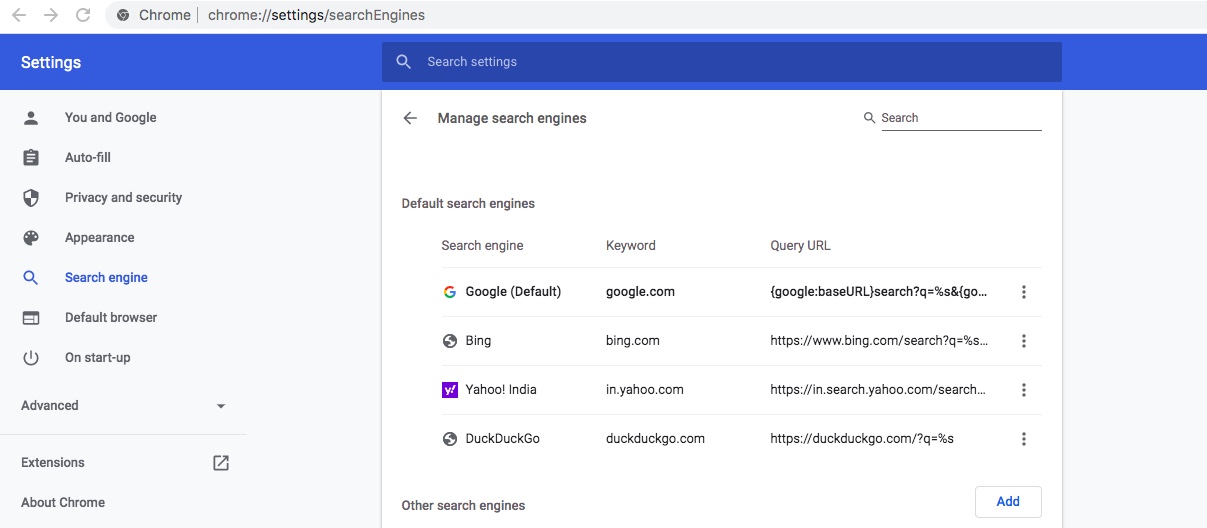Click the 'duckduckgo.com' keyword
This screenshot has width=1207, height=528.
tap(655, 439)
